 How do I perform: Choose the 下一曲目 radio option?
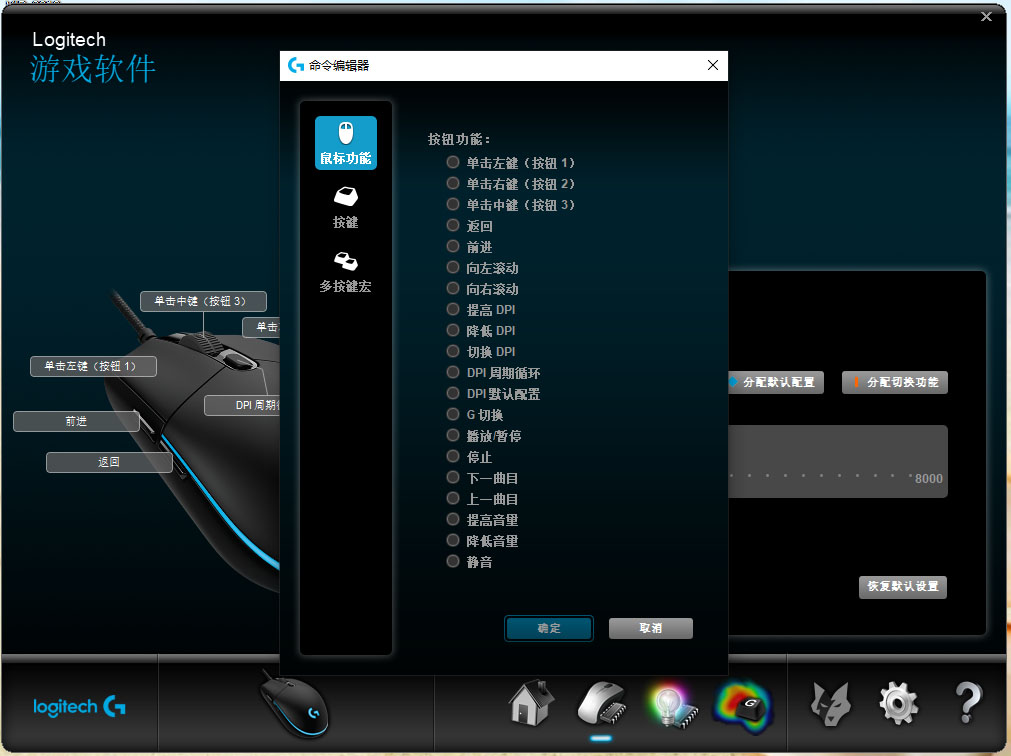coord(453,478)
